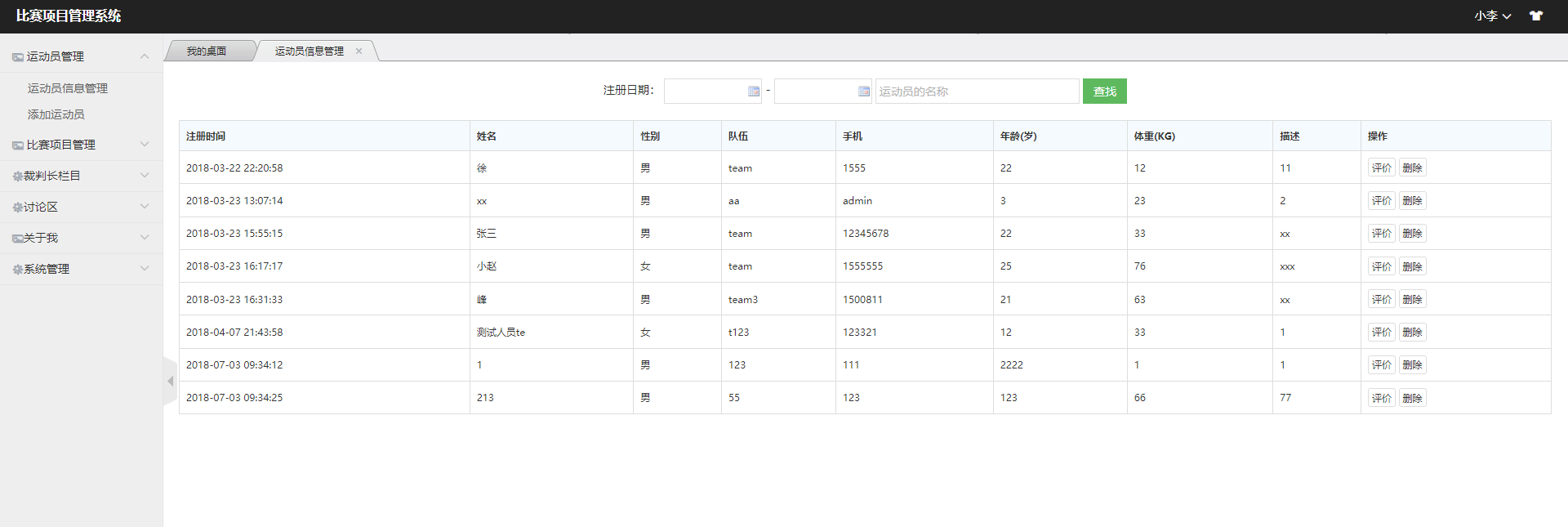Viewport: 1568px width, 527px height.
Task: Select the team3 cell
Action: pyautogui.click(x=778, y=299)
